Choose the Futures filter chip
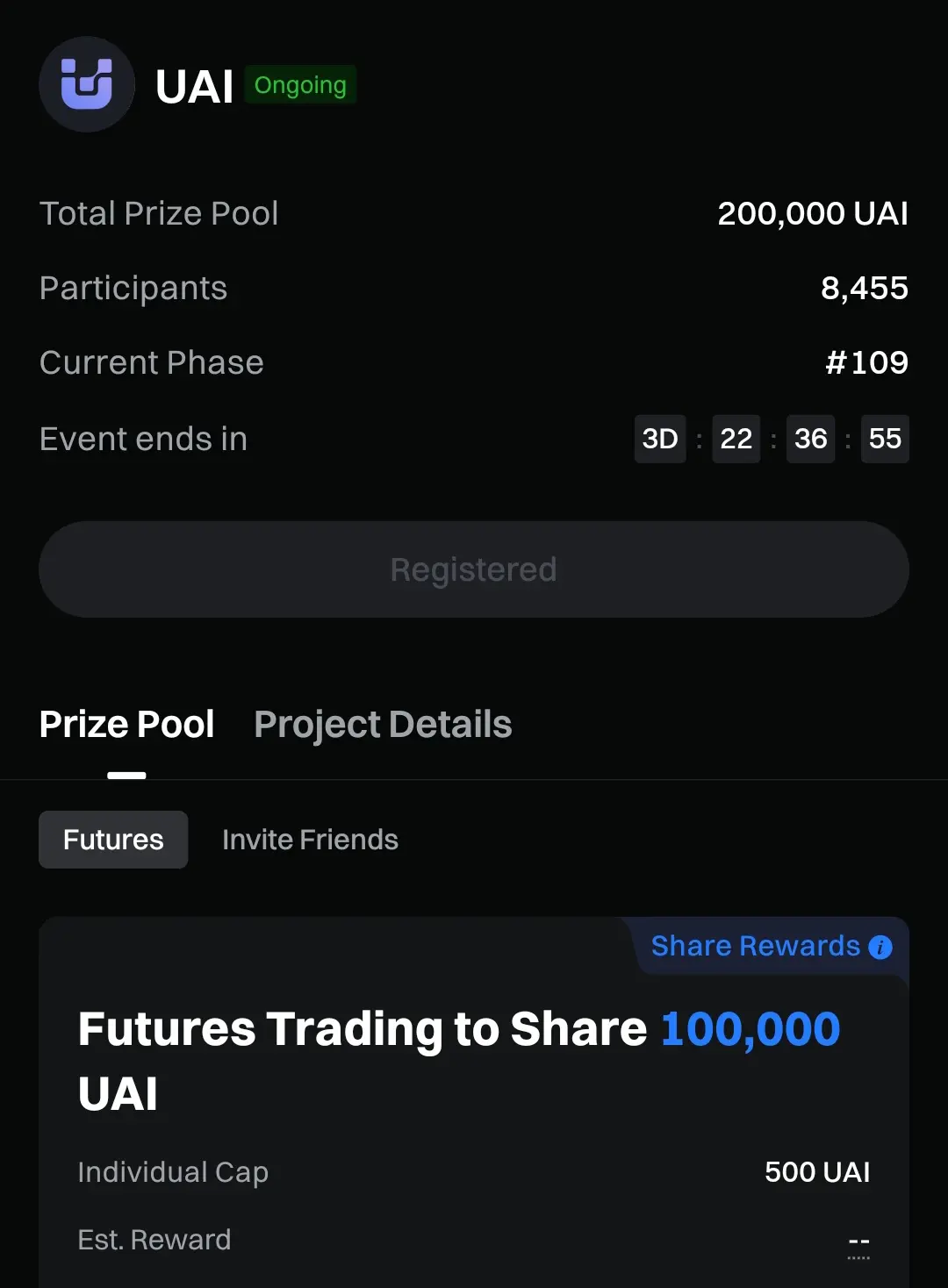Image resolution: width=948 pixels, height=1288 pixels. [113, 840]
